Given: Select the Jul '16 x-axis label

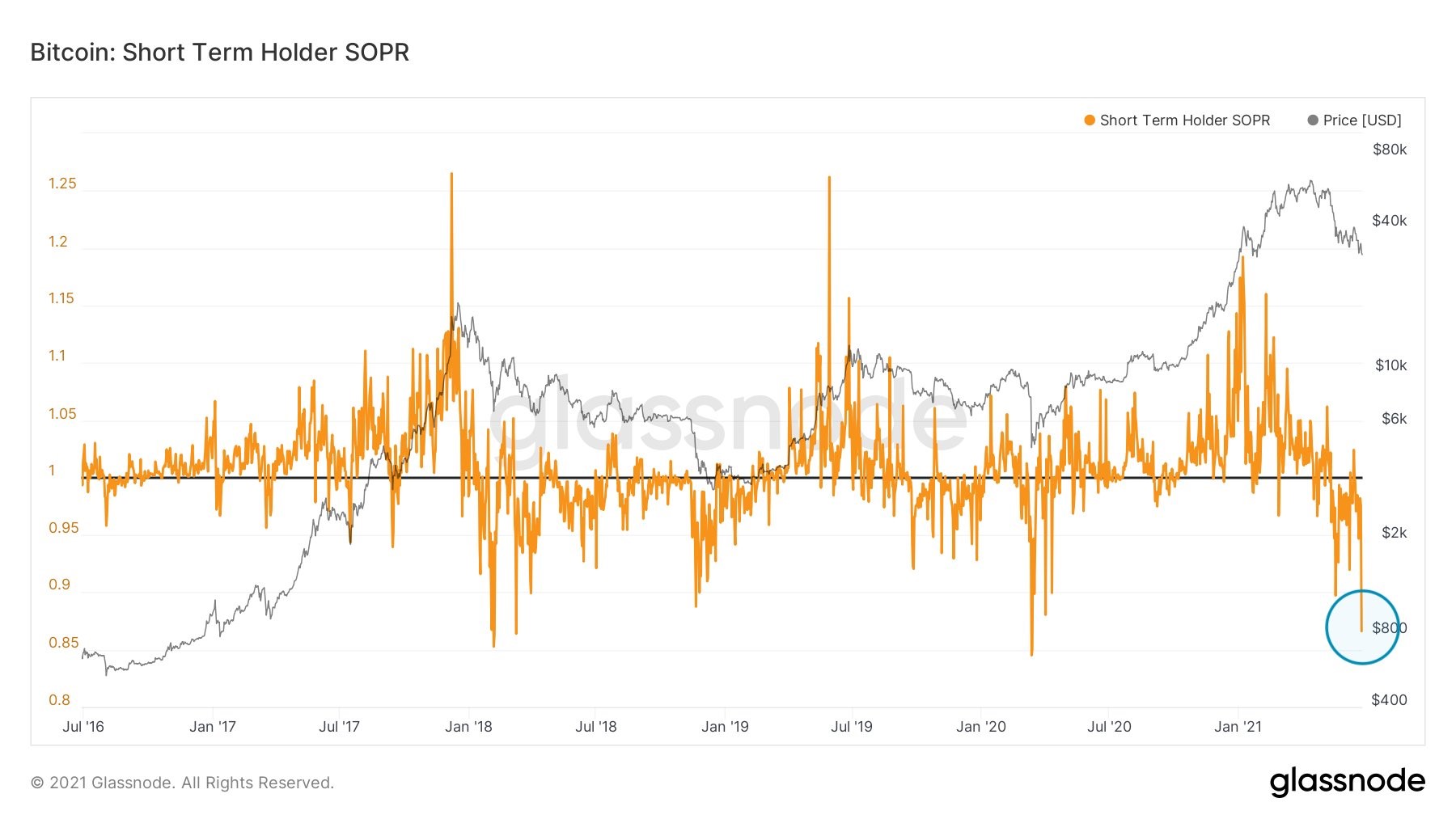Looking at the screenshot, I should click(83, 727).
